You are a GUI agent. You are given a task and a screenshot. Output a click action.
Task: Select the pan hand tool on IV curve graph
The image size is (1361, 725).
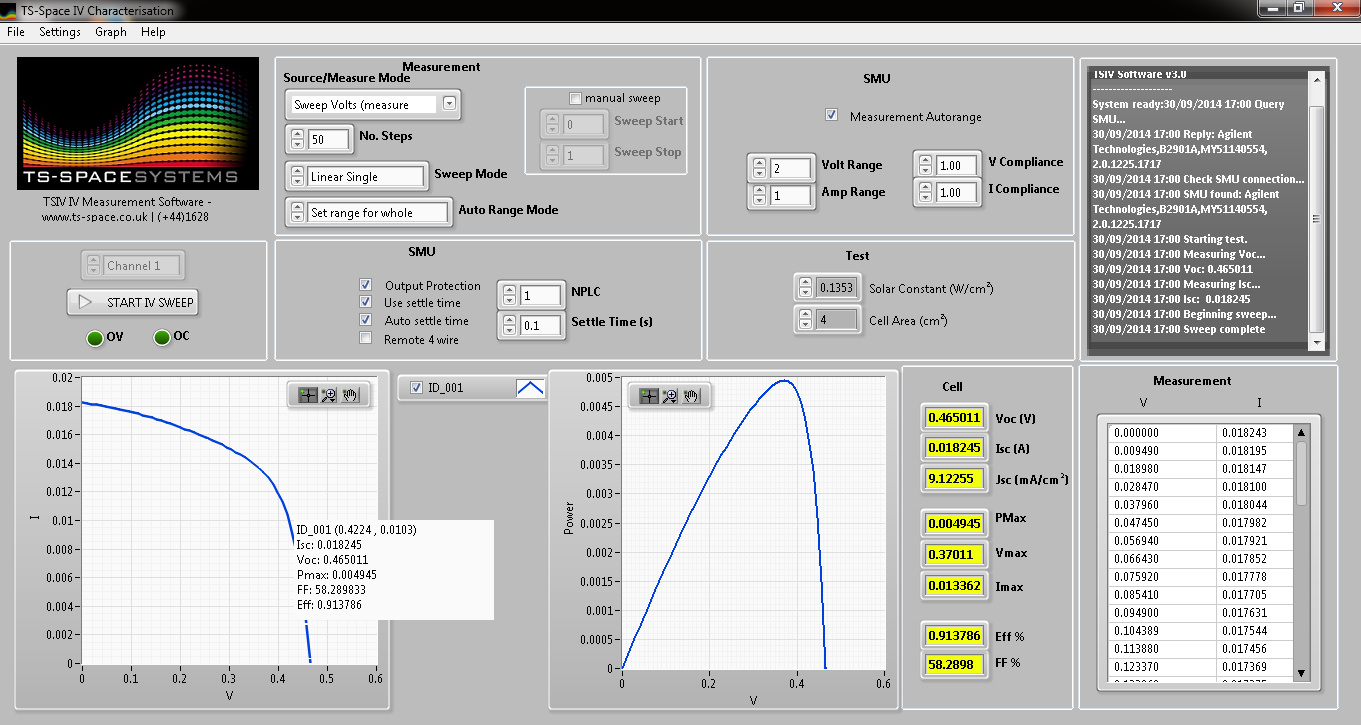(x=349, y=395)
